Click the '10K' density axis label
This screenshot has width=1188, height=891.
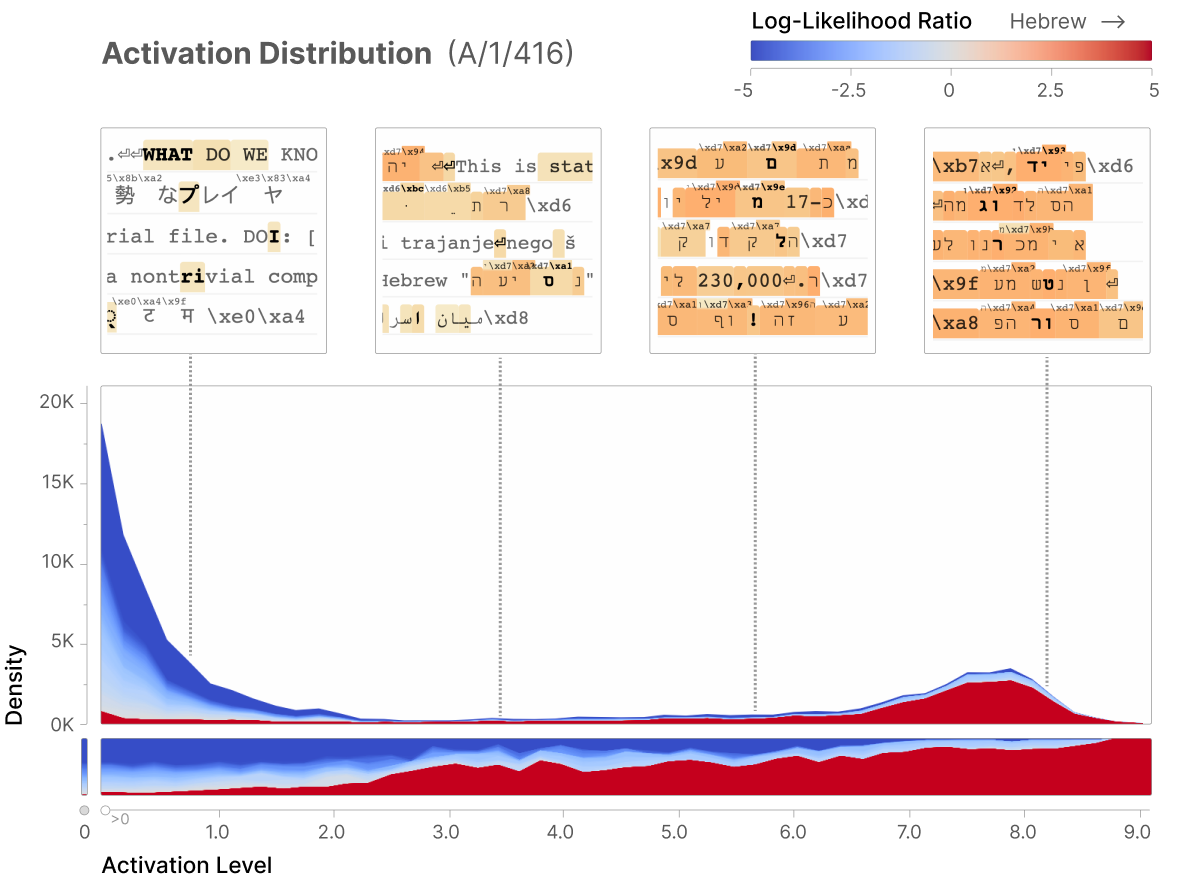pos(58,561)
